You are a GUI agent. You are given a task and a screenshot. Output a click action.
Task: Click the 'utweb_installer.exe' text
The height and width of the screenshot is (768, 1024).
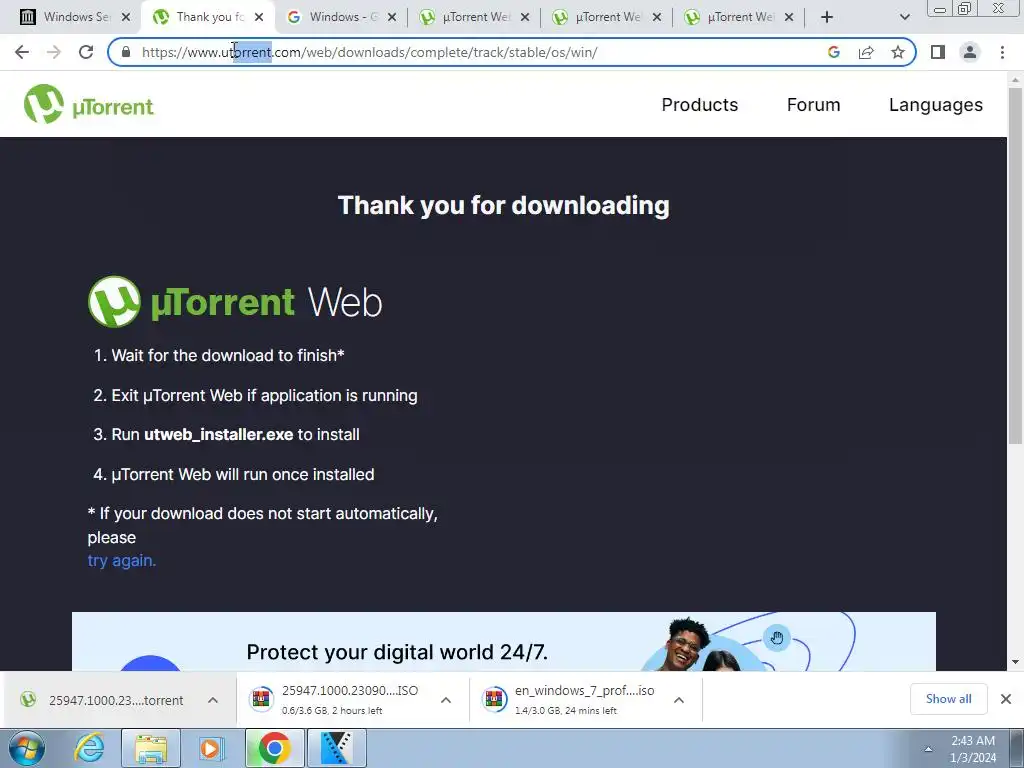point(218,434)
